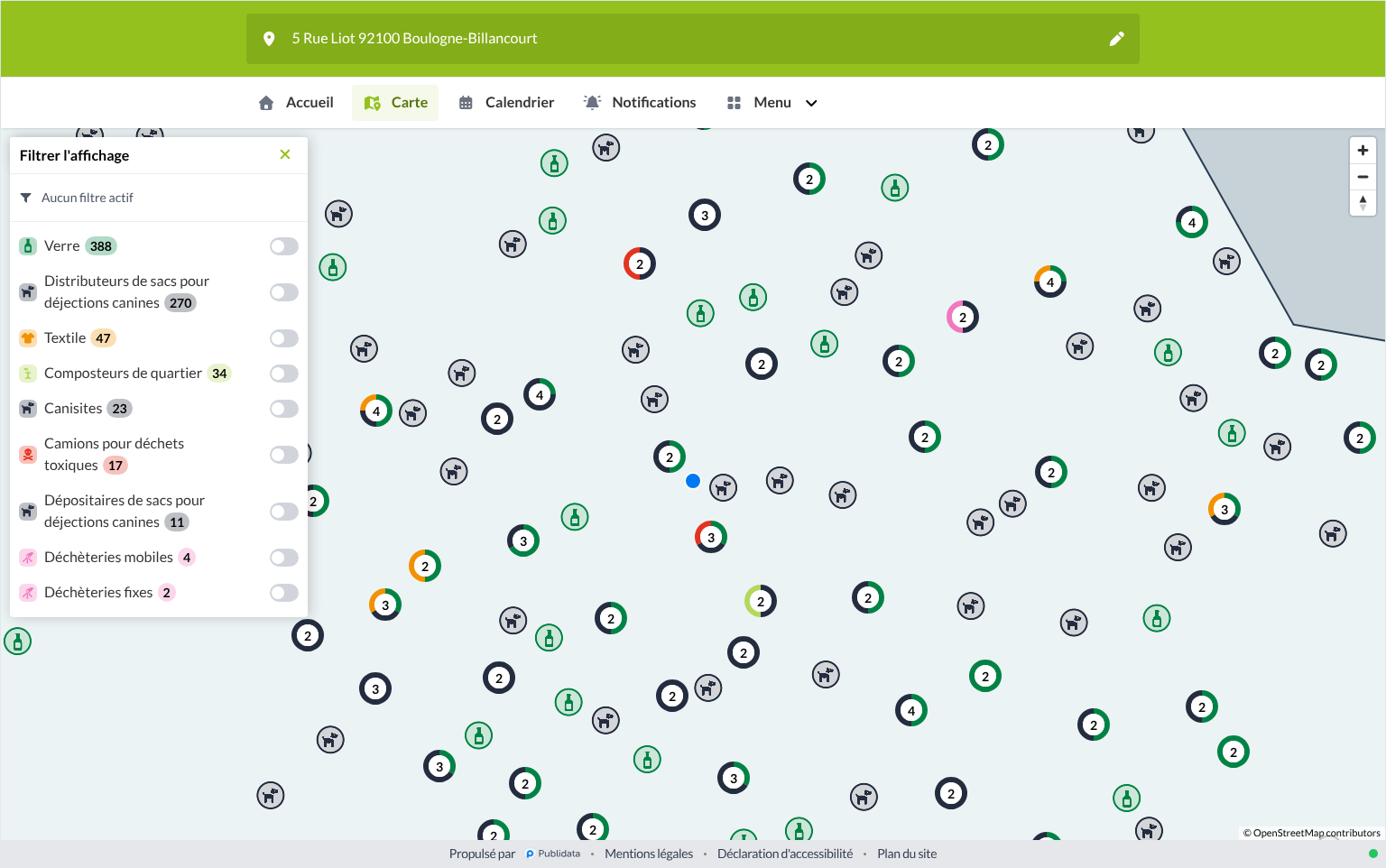Click the dog icon in the Canisites row
The width and height of the screenshot is (1386, 868).
(x=28, y=409)
